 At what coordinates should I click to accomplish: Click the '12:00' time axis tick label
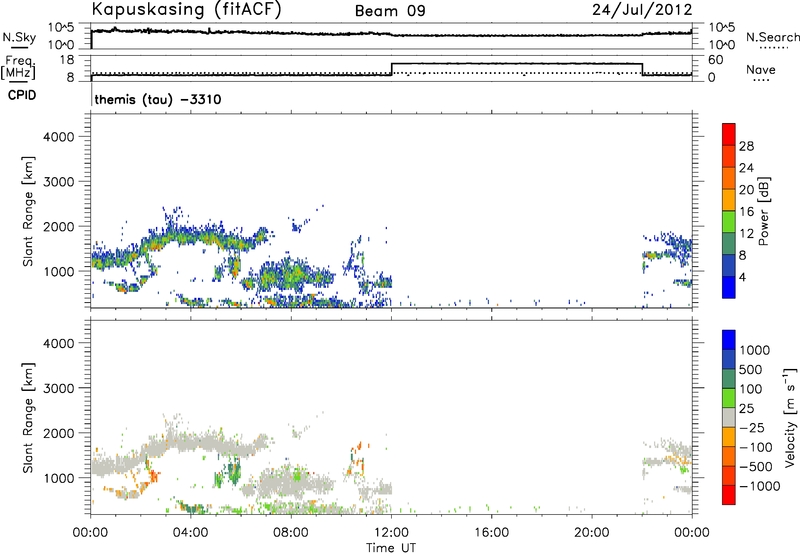[391, 533]
